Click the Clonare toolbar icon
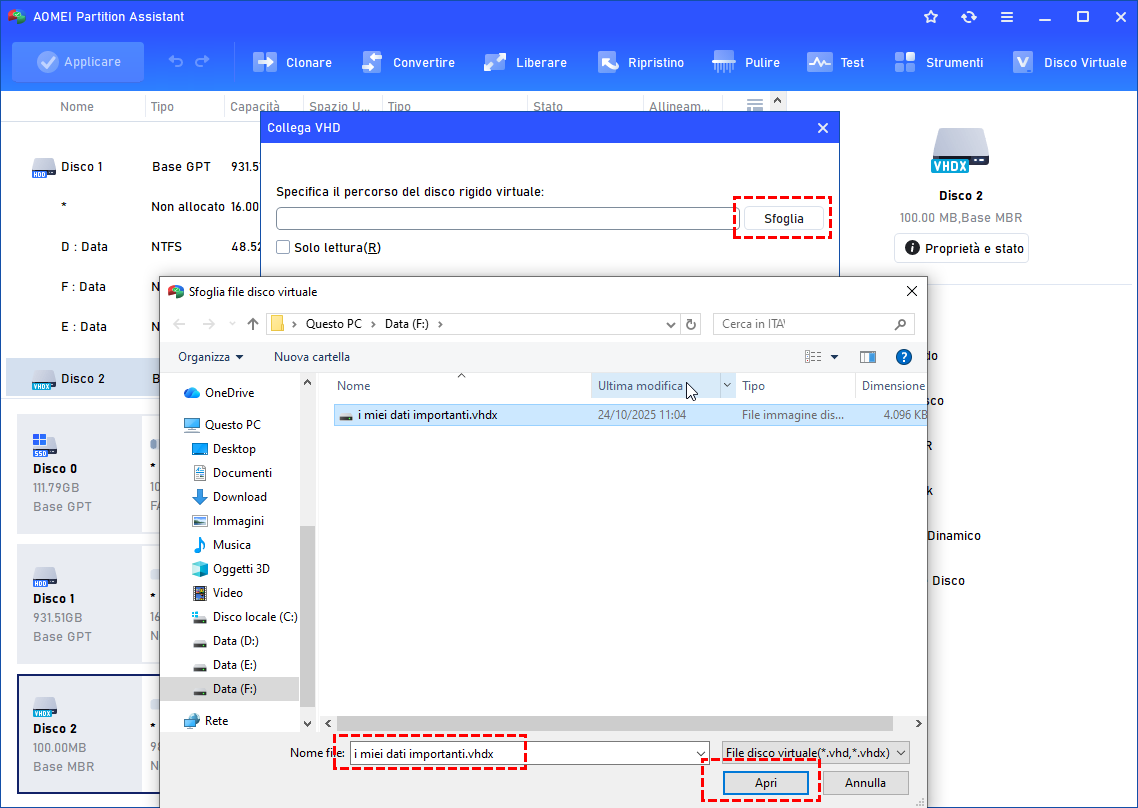Viewport: 1138px width, 808px height. coord(264,62)
